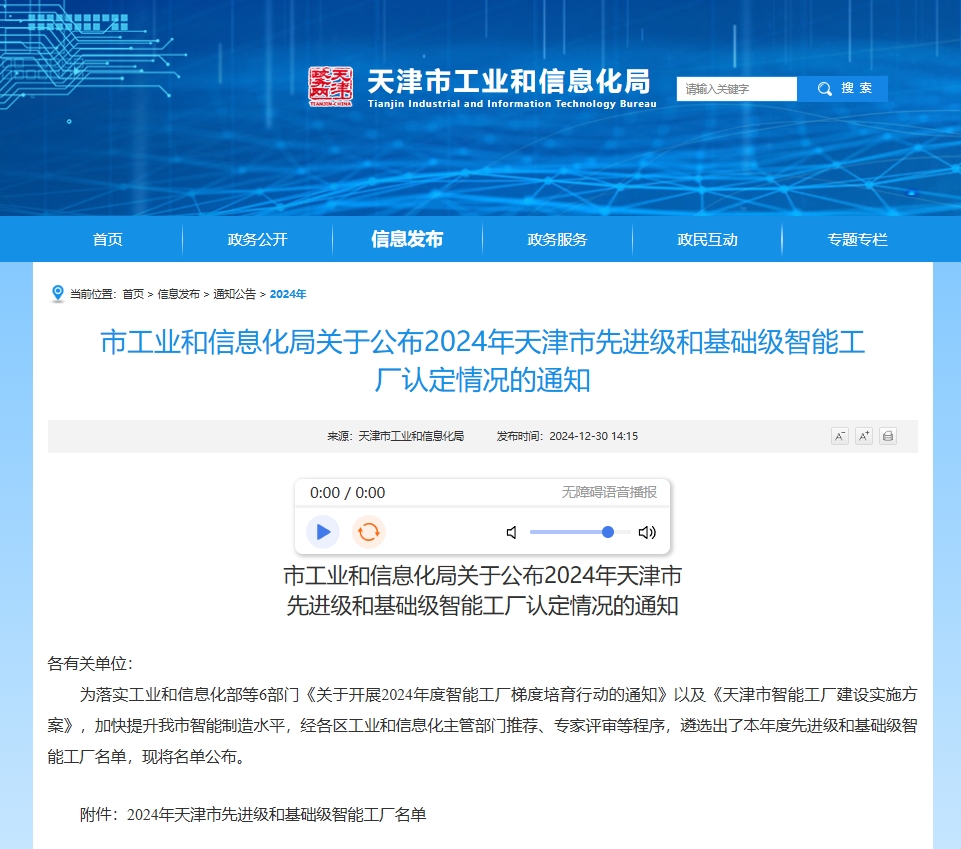This screenshot has width=961, height=849.
Task: Adjust the audio volume slider
Action: (x=608, y=532)
